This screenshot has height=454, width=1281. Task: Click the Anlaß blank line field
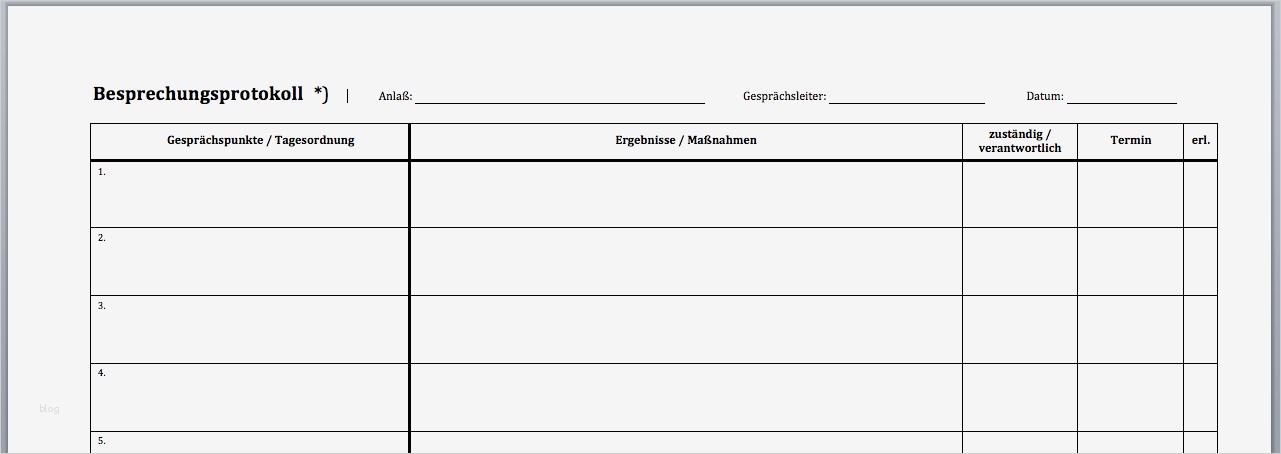(x=560, y=97)
